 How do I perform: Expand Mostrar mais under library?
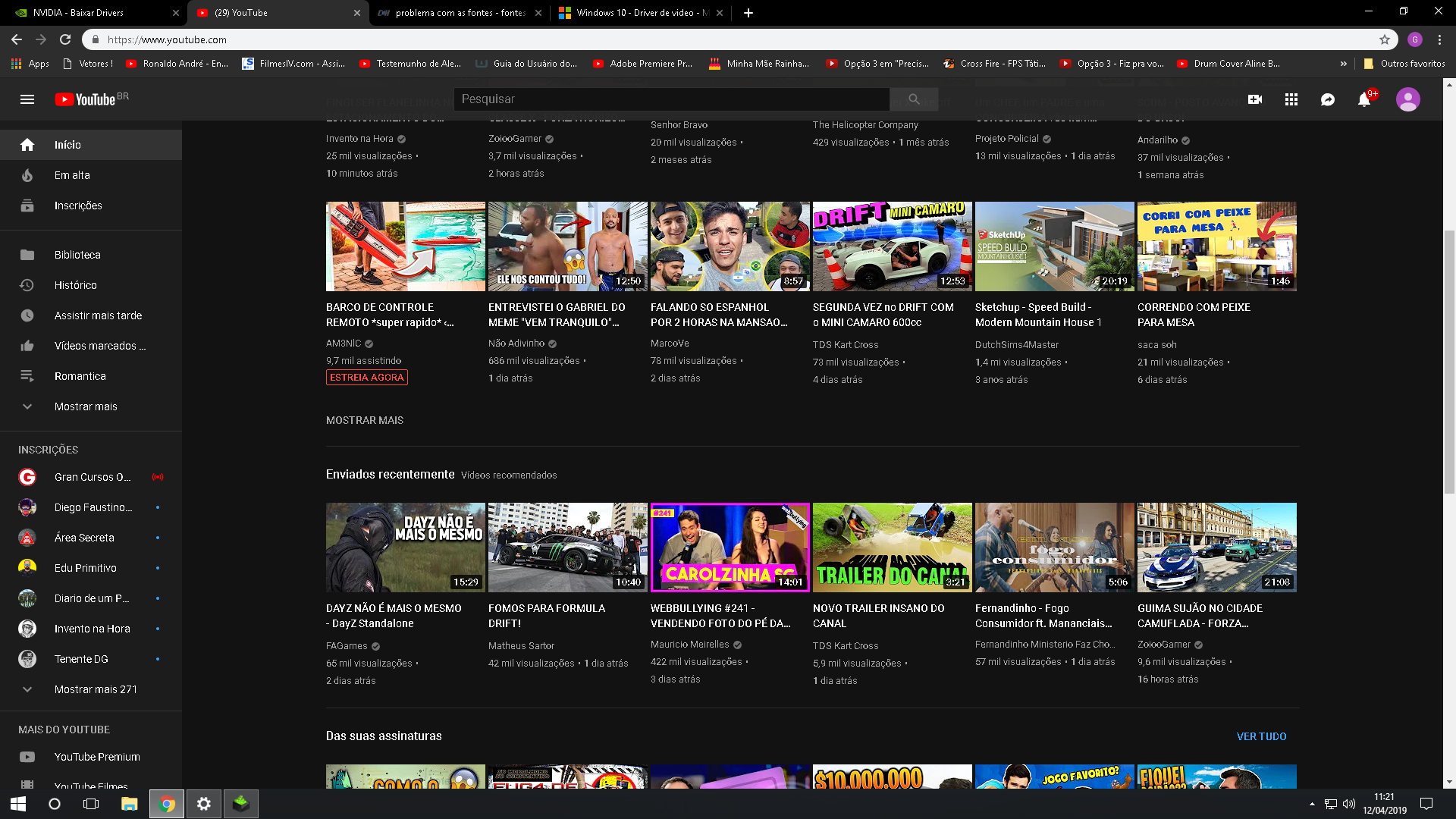[x=91, y=406]
